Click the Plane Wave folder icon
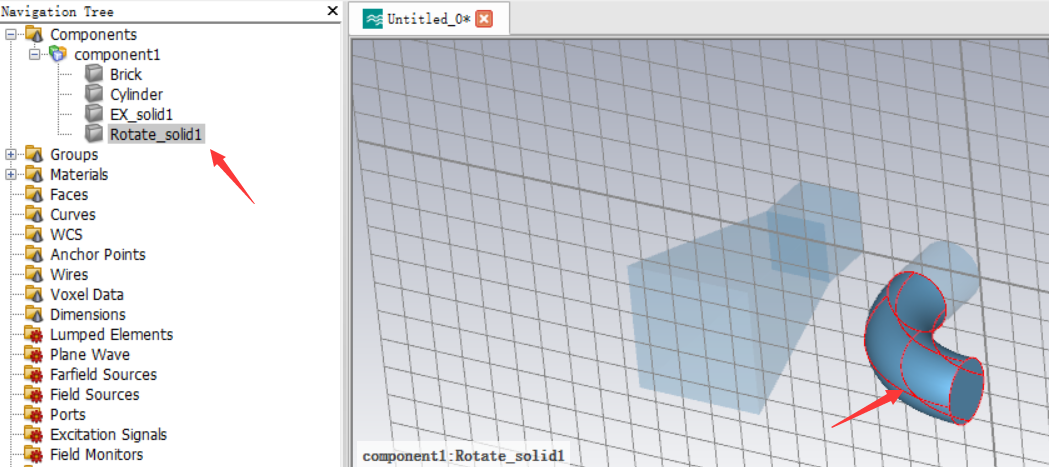Image resolution: width=1049 pixels, height=467 pixels. [x=34, y=354]
